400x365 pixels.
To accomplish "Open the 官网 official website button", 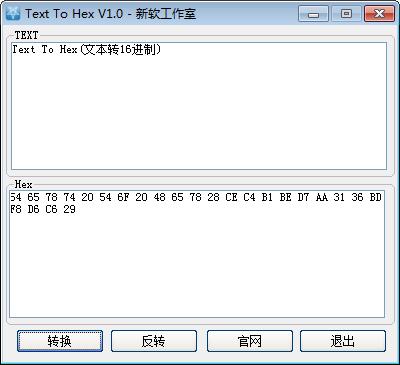I will [250, 341].
